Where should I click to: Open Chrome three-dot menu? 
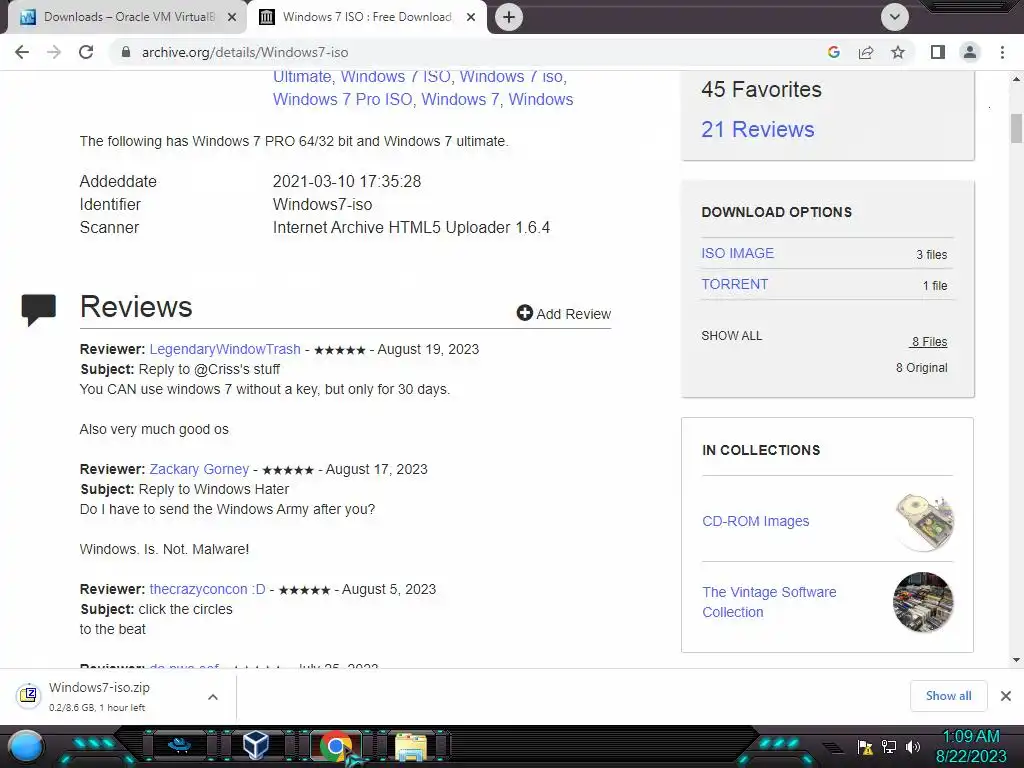pyautogui.click(x=1002, y=52)
